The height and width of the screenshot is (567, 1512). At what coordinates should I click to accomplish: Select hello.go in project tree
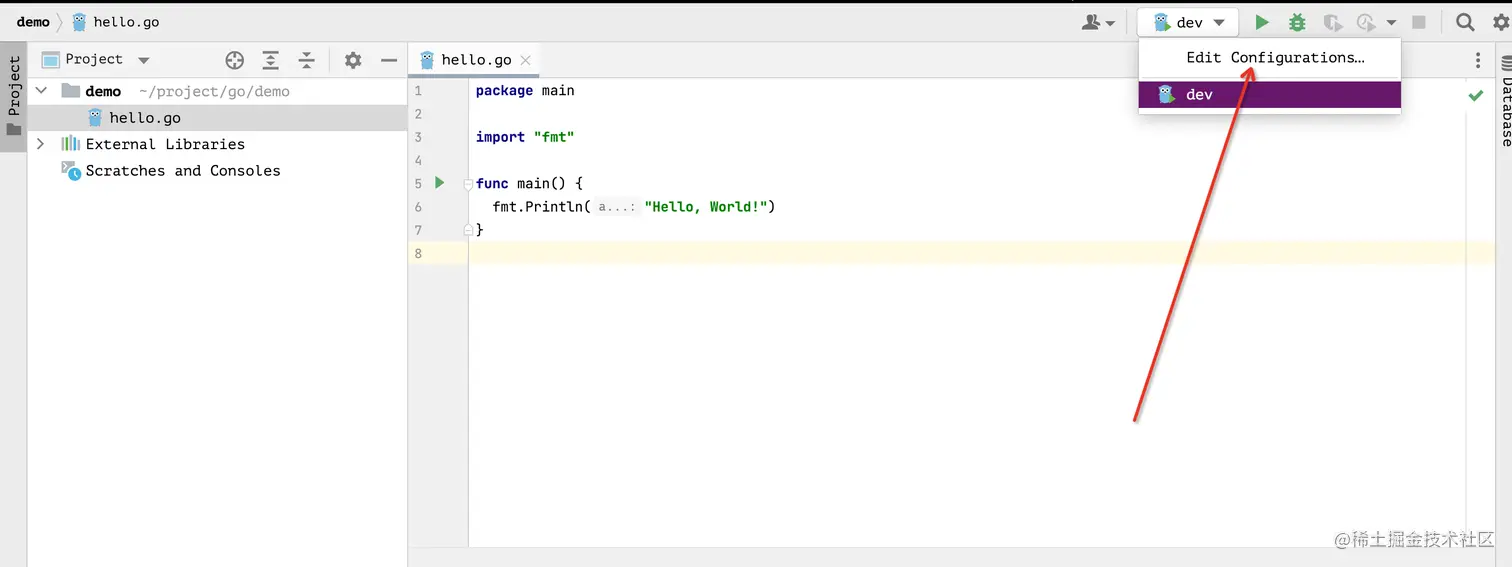point(217,117)
